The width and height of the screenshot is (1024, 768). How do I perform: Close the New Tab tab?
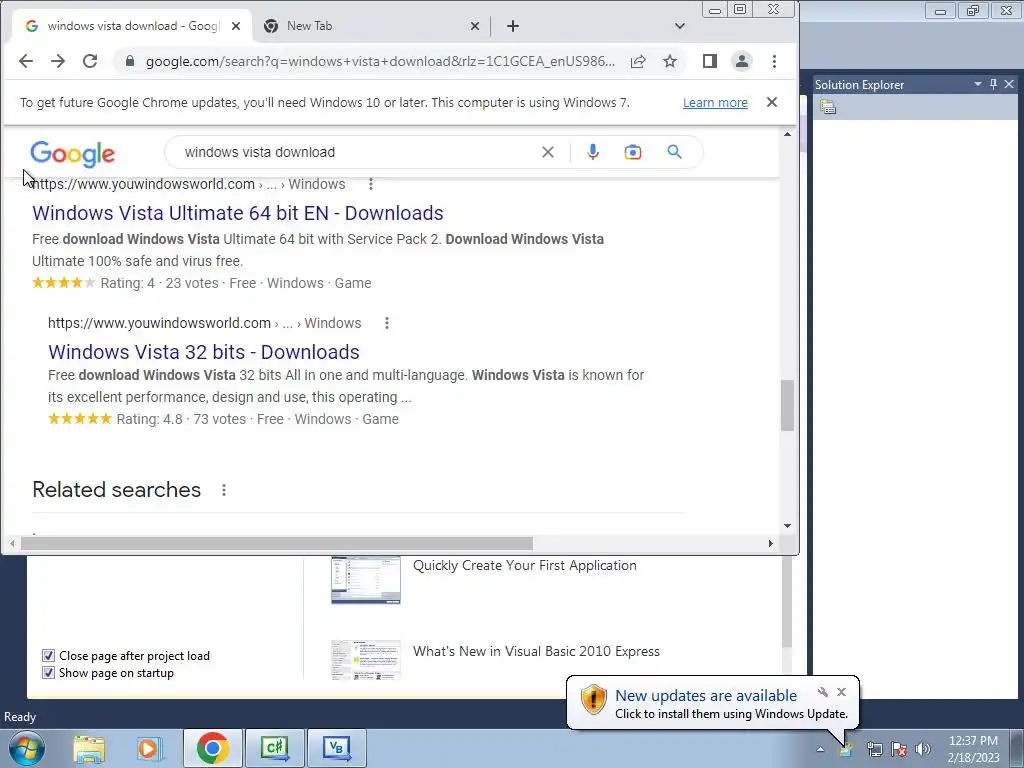click(x=475, y=26)
